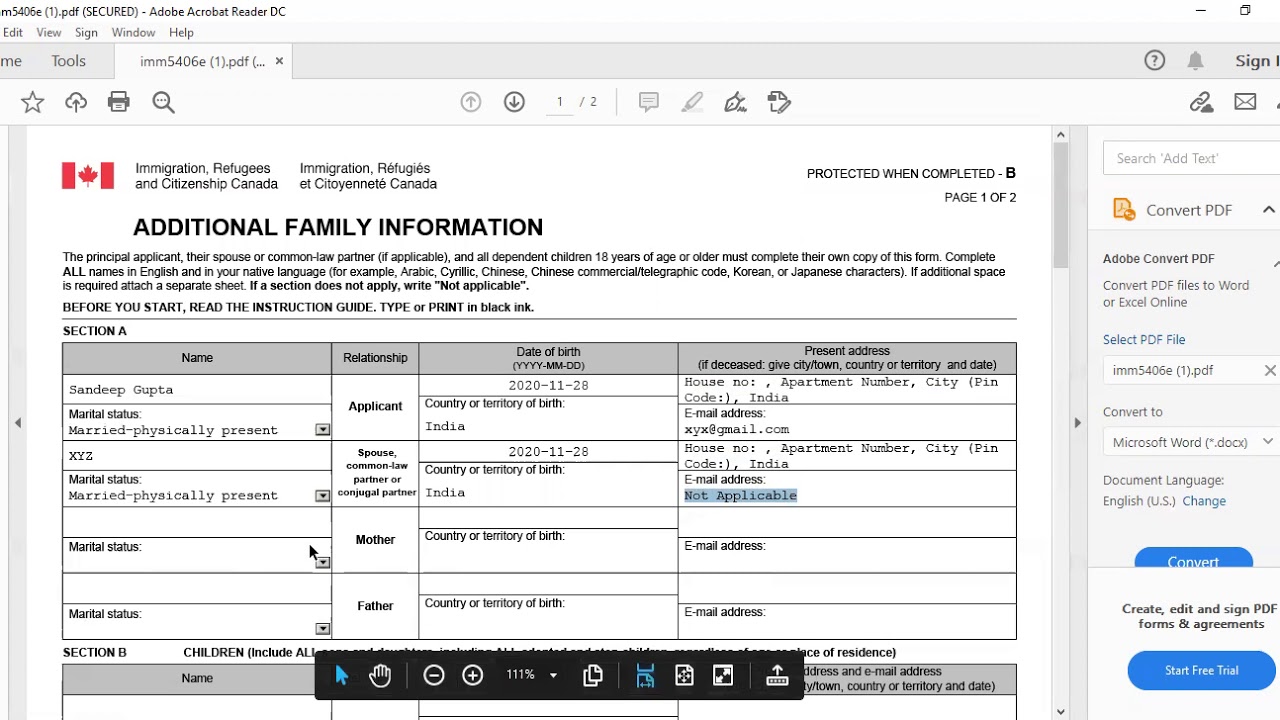Image resolution: width=1280 pixels, height=720 pixels.
Task: Go to the previous page arrow
Action: coord(471,102)
